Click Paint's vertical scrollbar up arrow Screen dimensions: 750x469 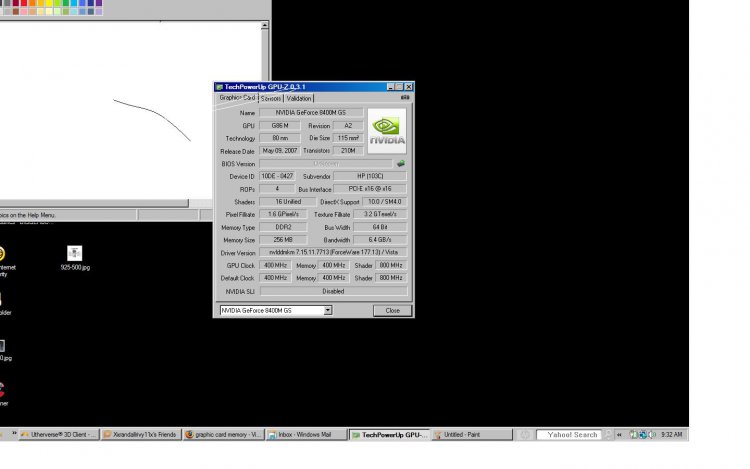click(x=265, y=25)
